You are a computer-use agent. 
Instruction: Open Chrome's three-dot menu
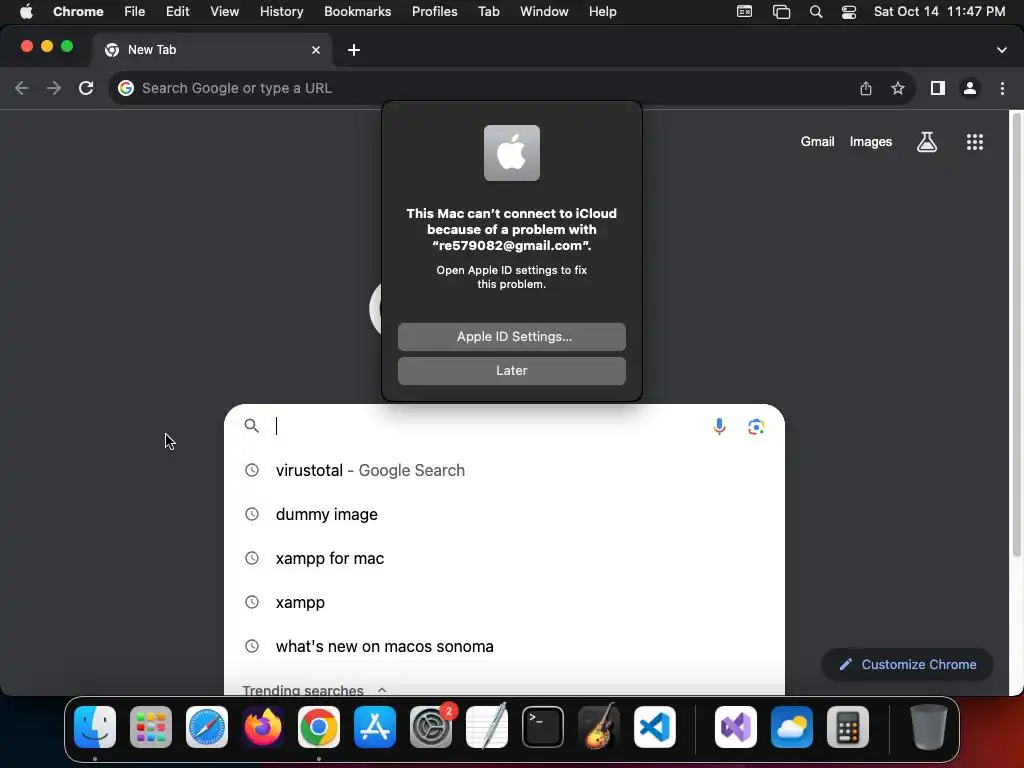click(x=1002, y=88)
